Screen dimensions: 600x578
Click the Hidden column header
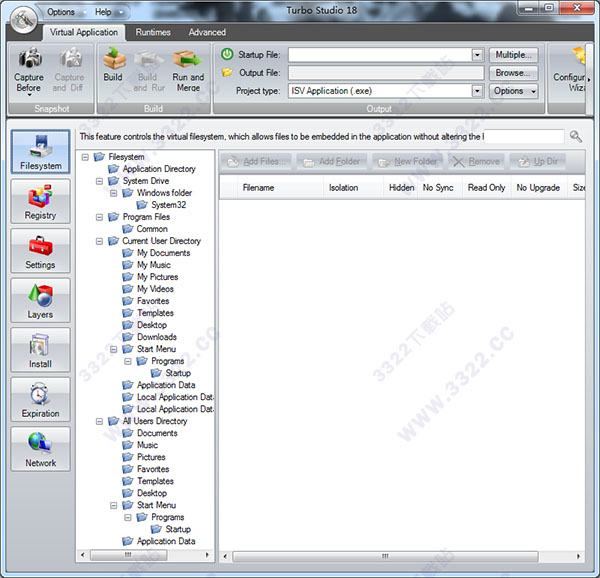point(400,187)
